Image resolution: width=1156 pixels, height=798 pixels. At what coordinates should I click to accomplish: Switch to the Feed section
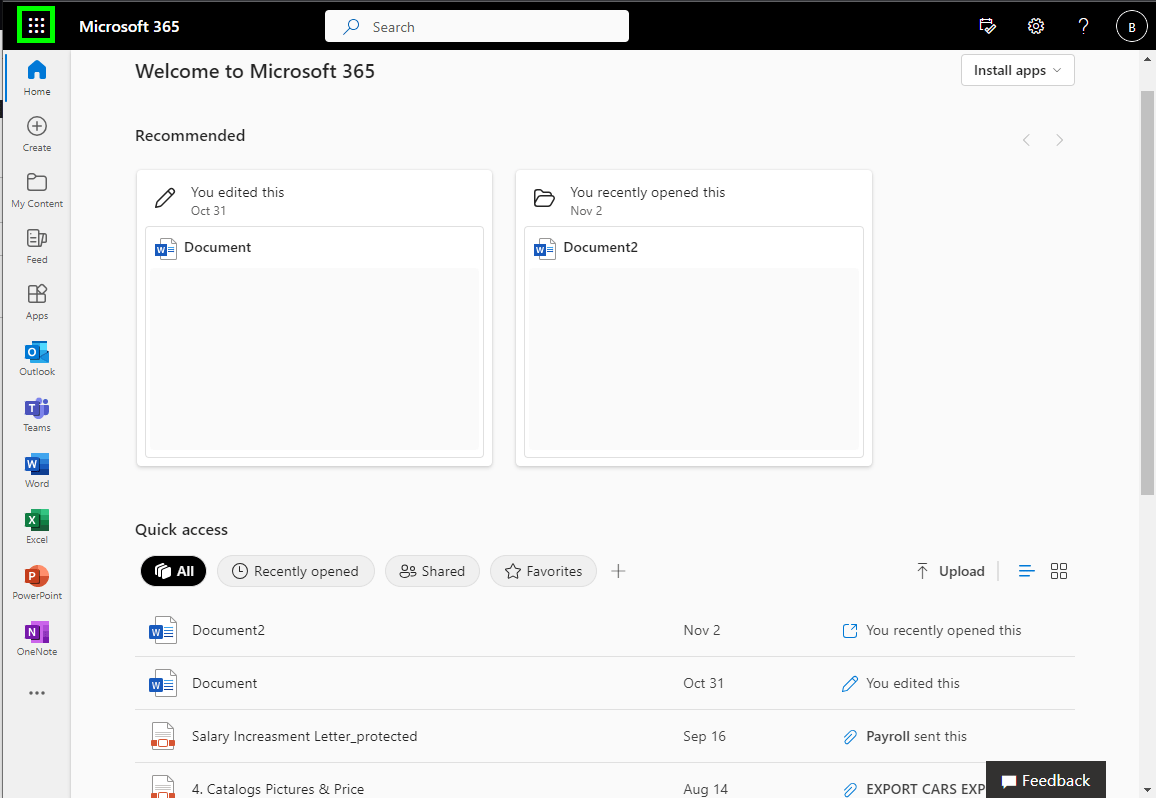(x=36, y=245)
